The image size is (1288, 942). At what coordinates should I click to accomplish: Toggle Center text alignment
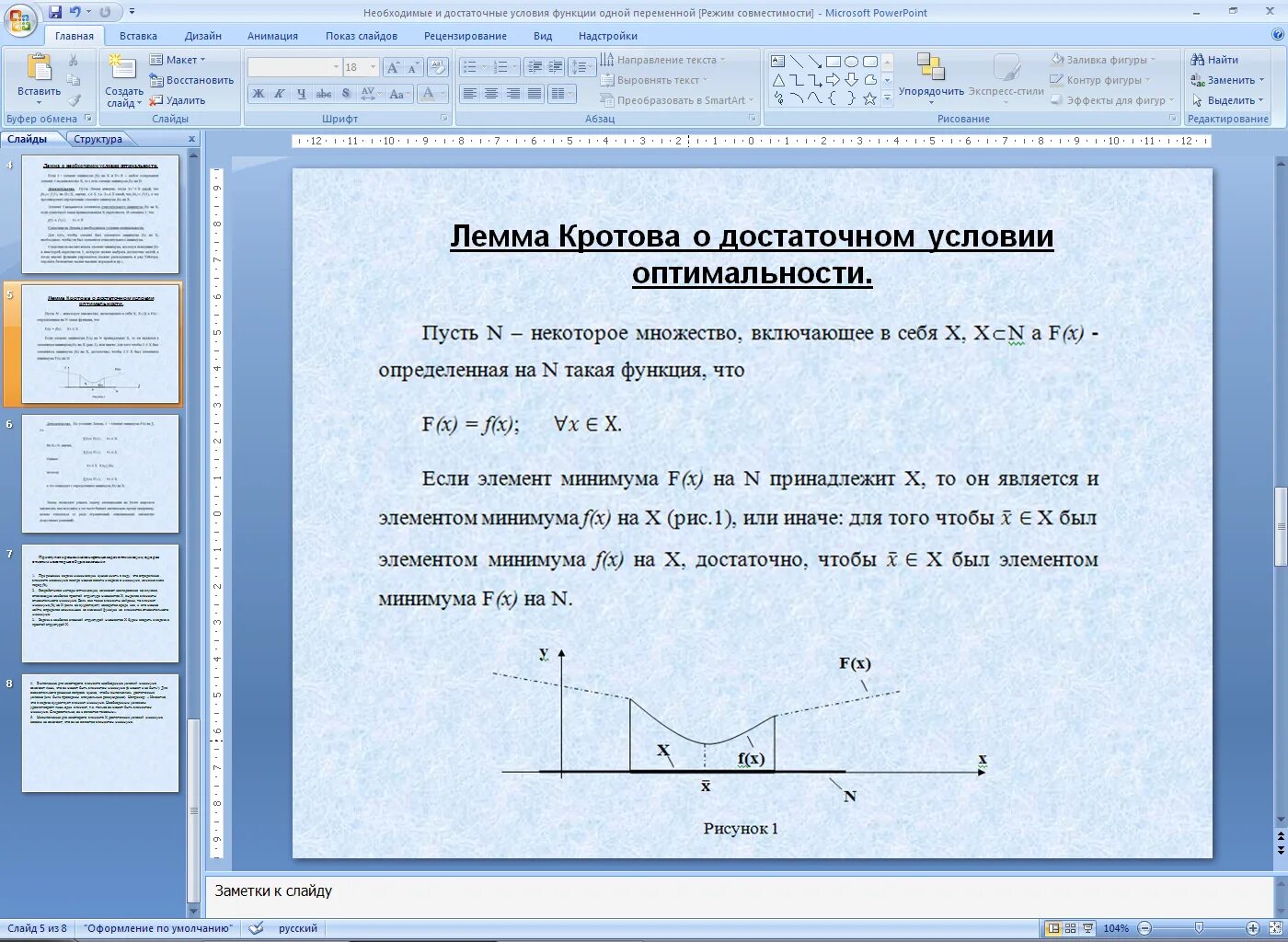coord(491,94)
